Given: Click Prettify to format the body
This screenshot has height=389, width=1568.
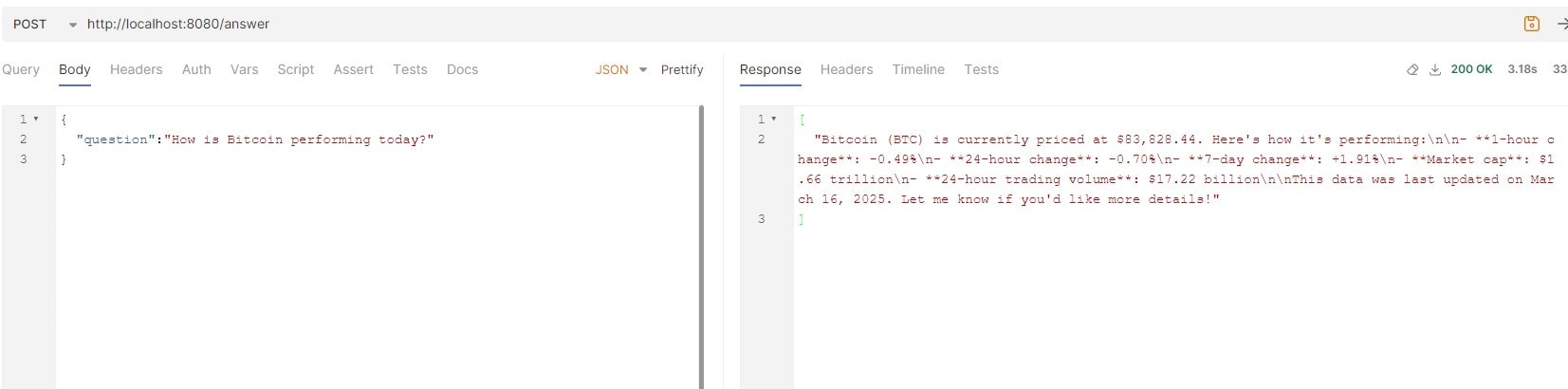Looking at the screenshot, I should point(681,69).
